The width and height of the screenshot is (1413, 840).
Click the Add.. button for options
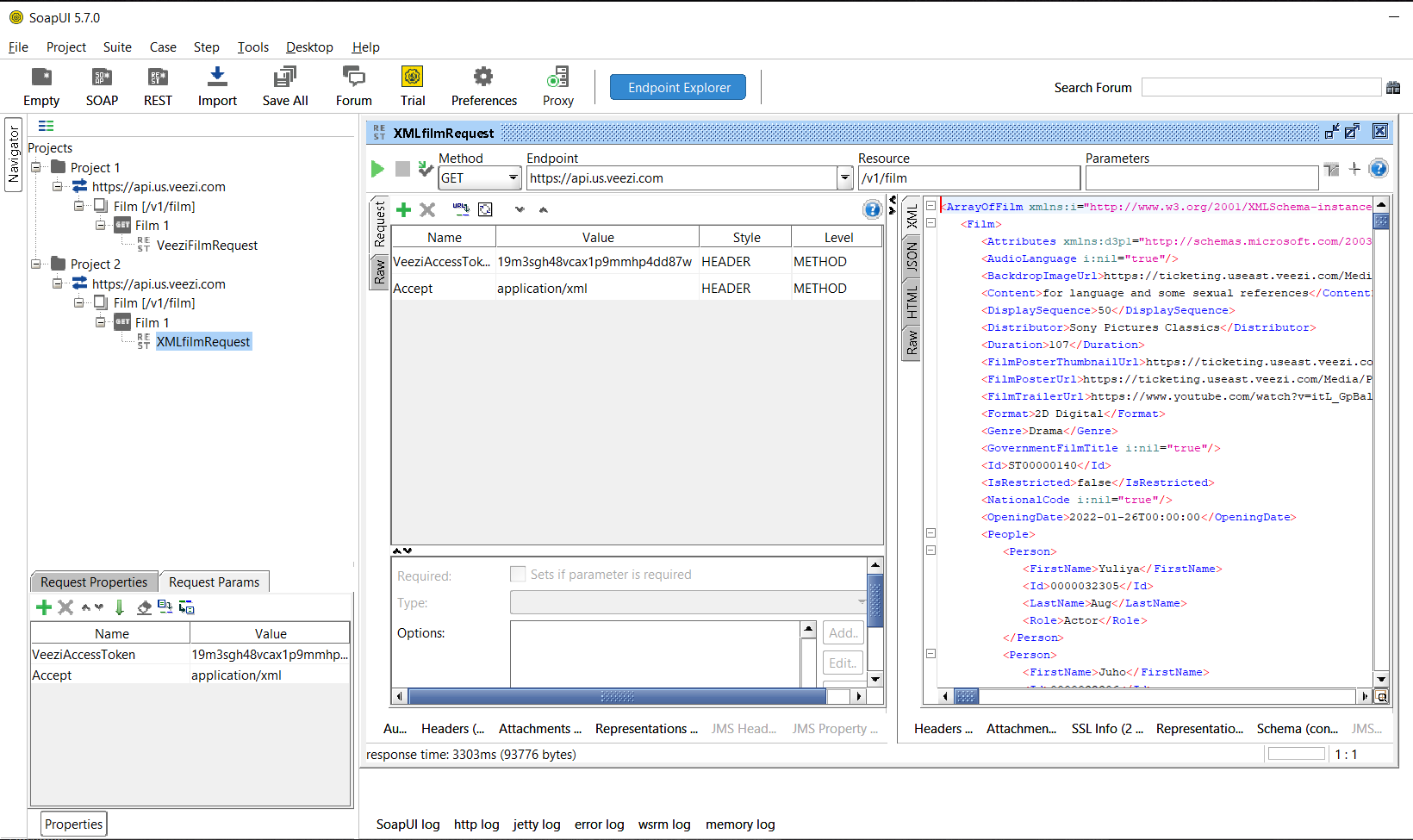pyautogui.click(x=842, y=632)
